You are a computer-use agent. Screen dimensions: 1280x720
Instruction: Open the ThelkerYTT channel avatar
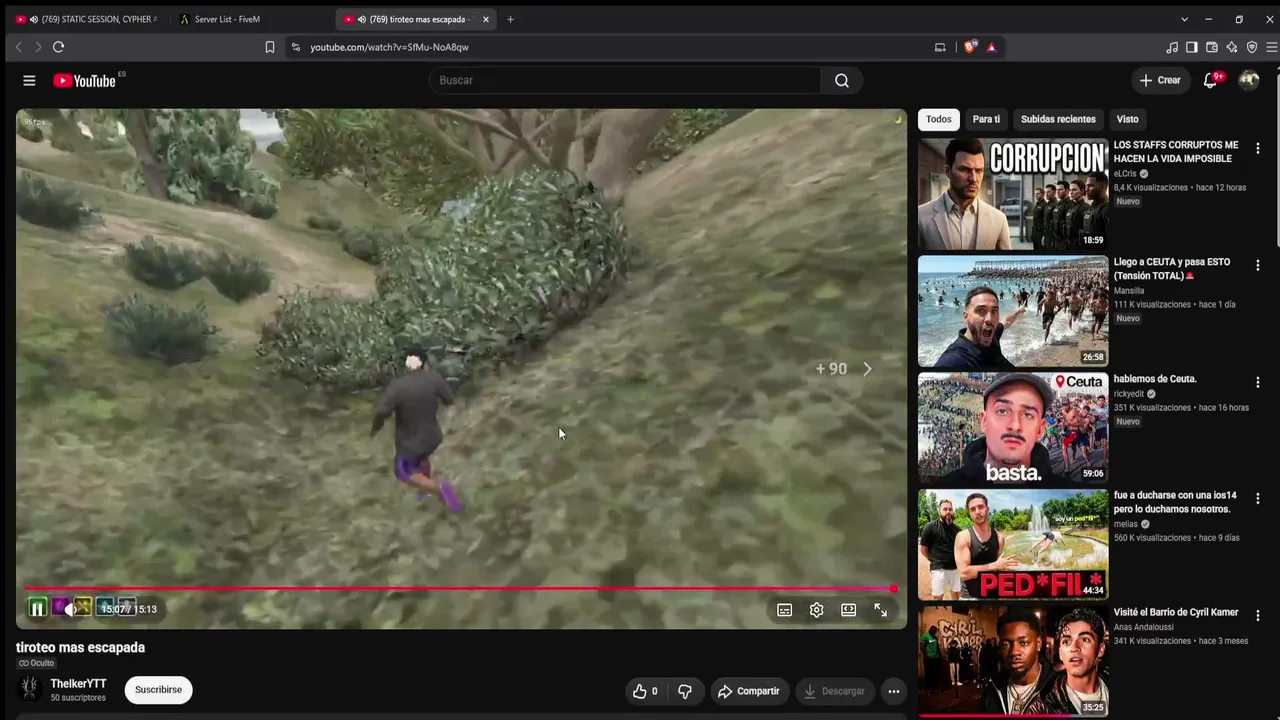click(30, 688)
